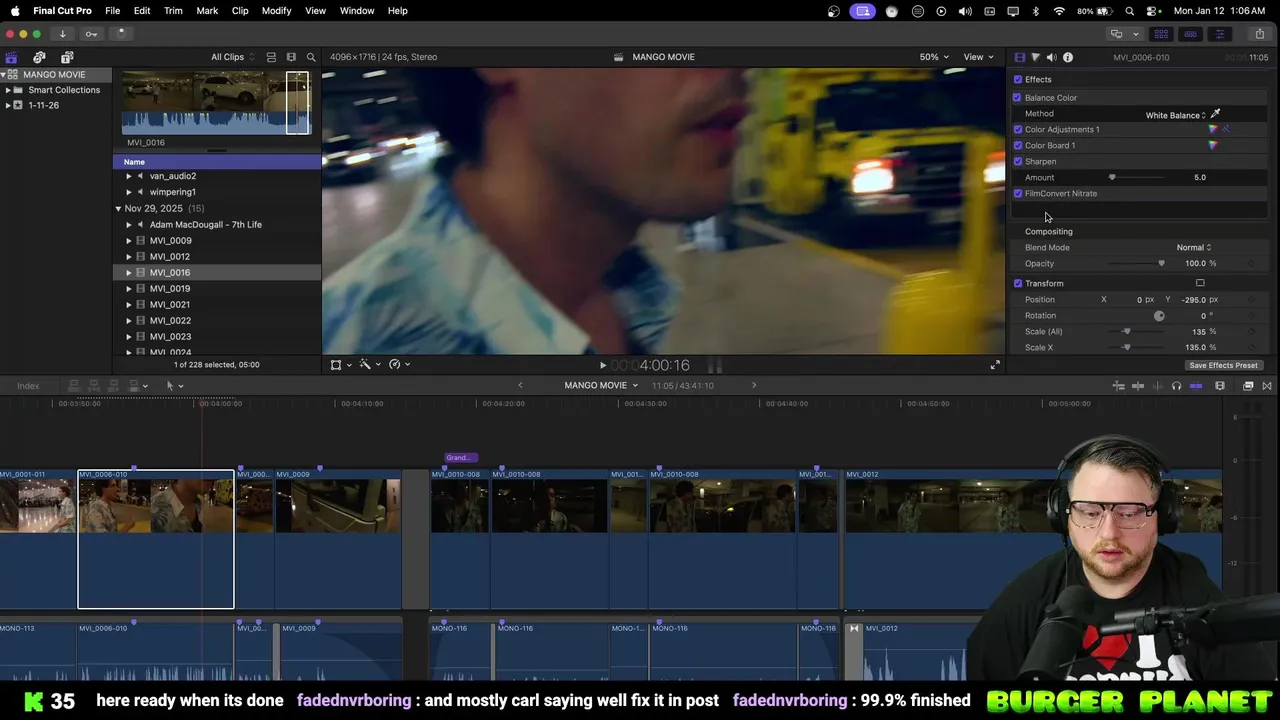Switch to the Color inspector tab
Screen dimensions: 1280x720
pyautogui.click(x=1035, y=57)
